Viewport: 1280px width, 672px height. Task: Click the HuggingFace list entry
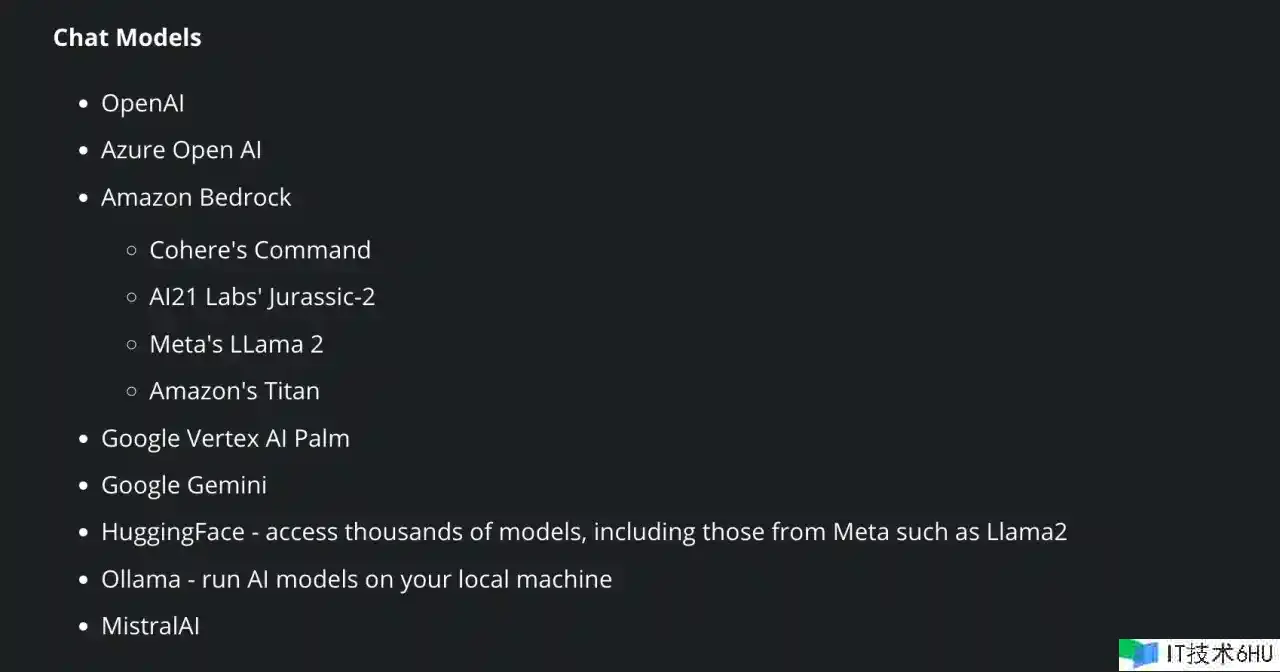coord(584,532)
